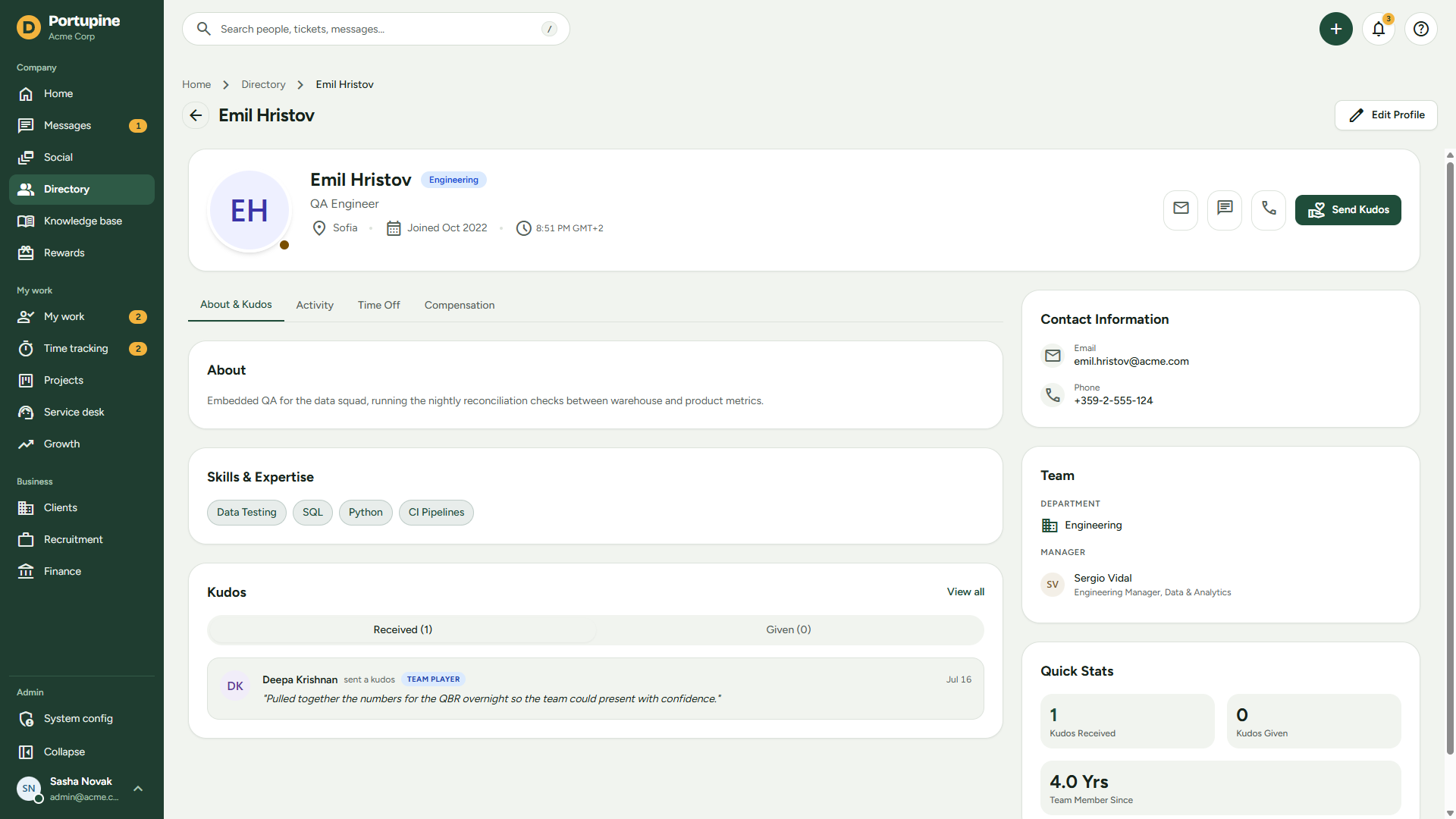Collapse the sidebar
The image size is (1456, 819).
82,752
